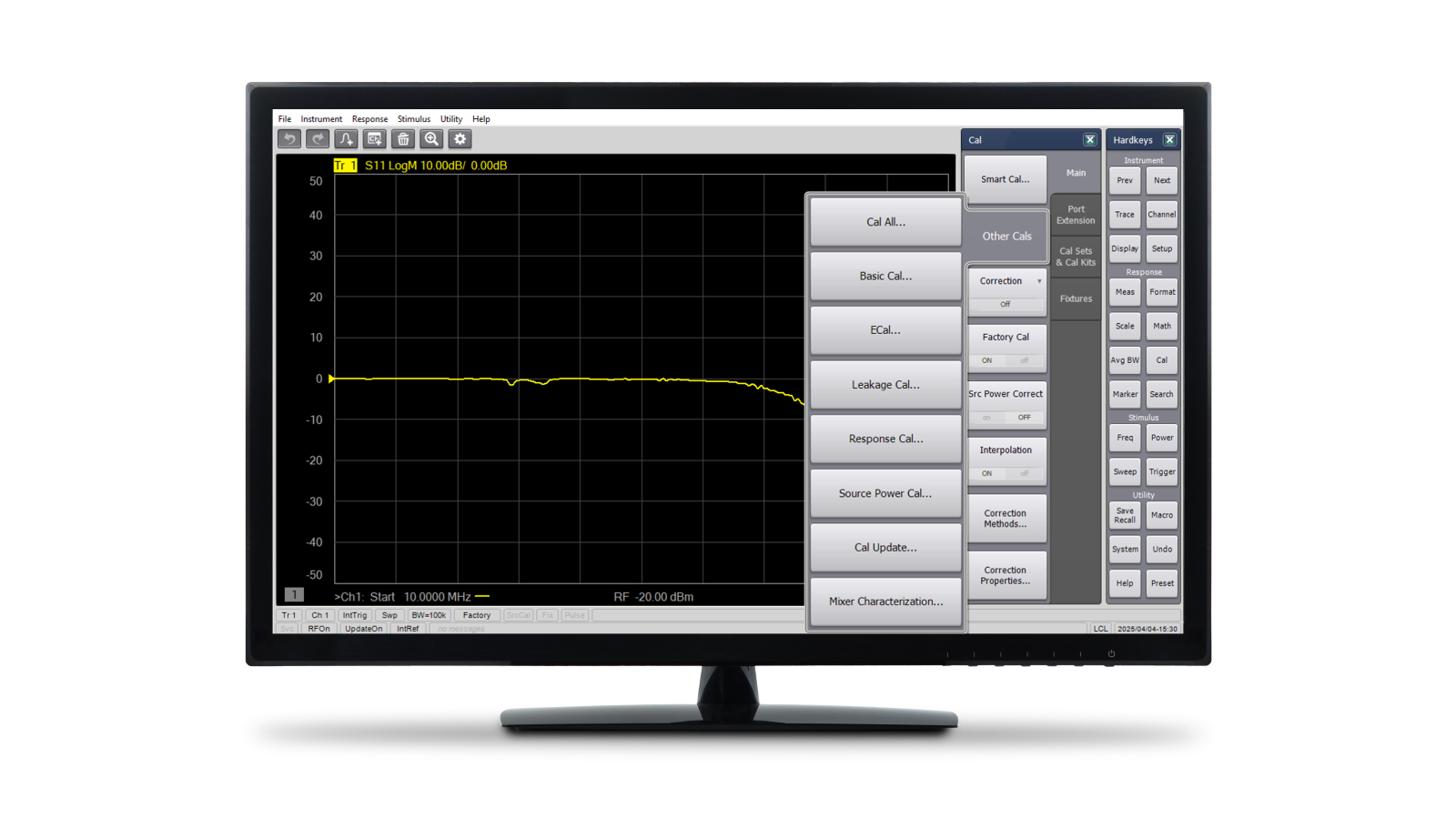This screenshot has width=1456, height=819.
Task: Open the Correction dropdown arrow
Action: click(x=1037, y=280)
